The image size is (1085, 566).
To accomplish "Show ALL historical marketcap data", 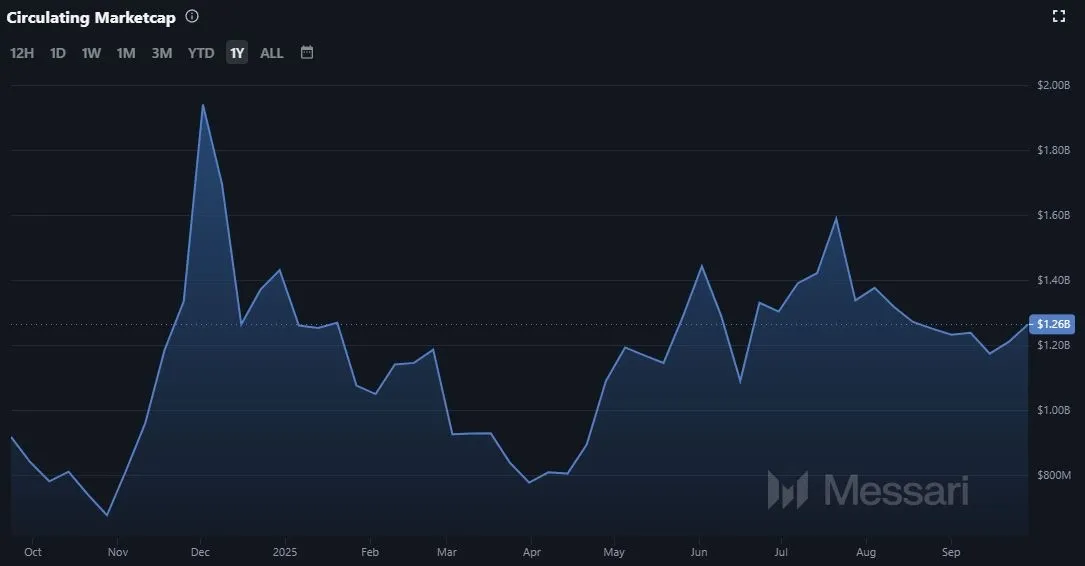I will [x=272, y=53].
